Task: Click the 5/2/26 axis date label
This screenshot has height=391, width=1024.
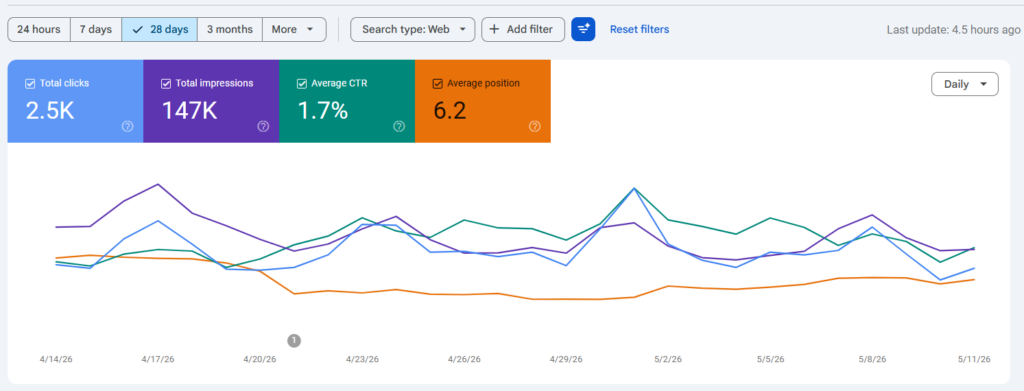Action: pos(669,360)
